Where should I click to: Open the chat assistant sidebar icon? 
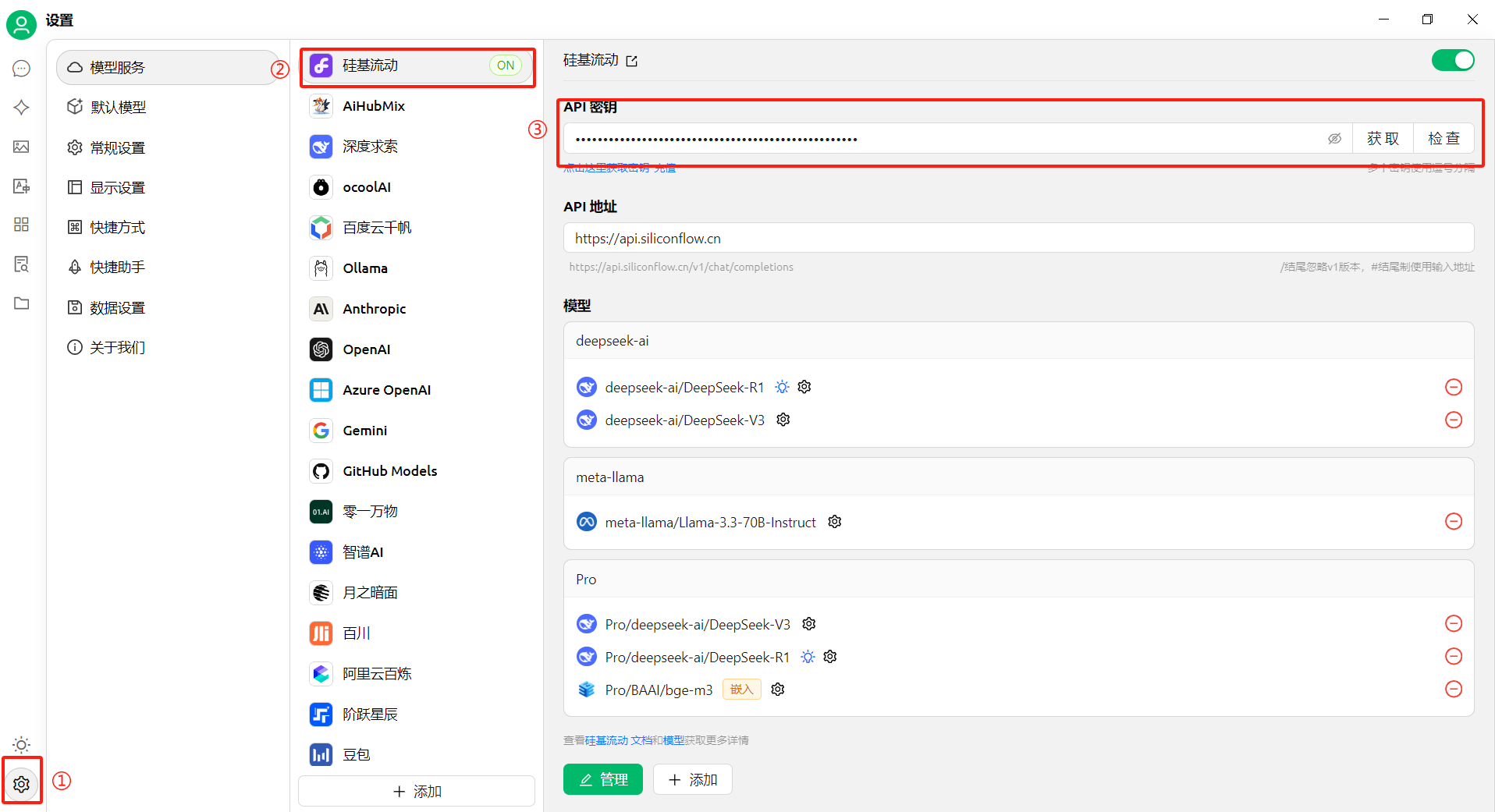pos(22,69)
